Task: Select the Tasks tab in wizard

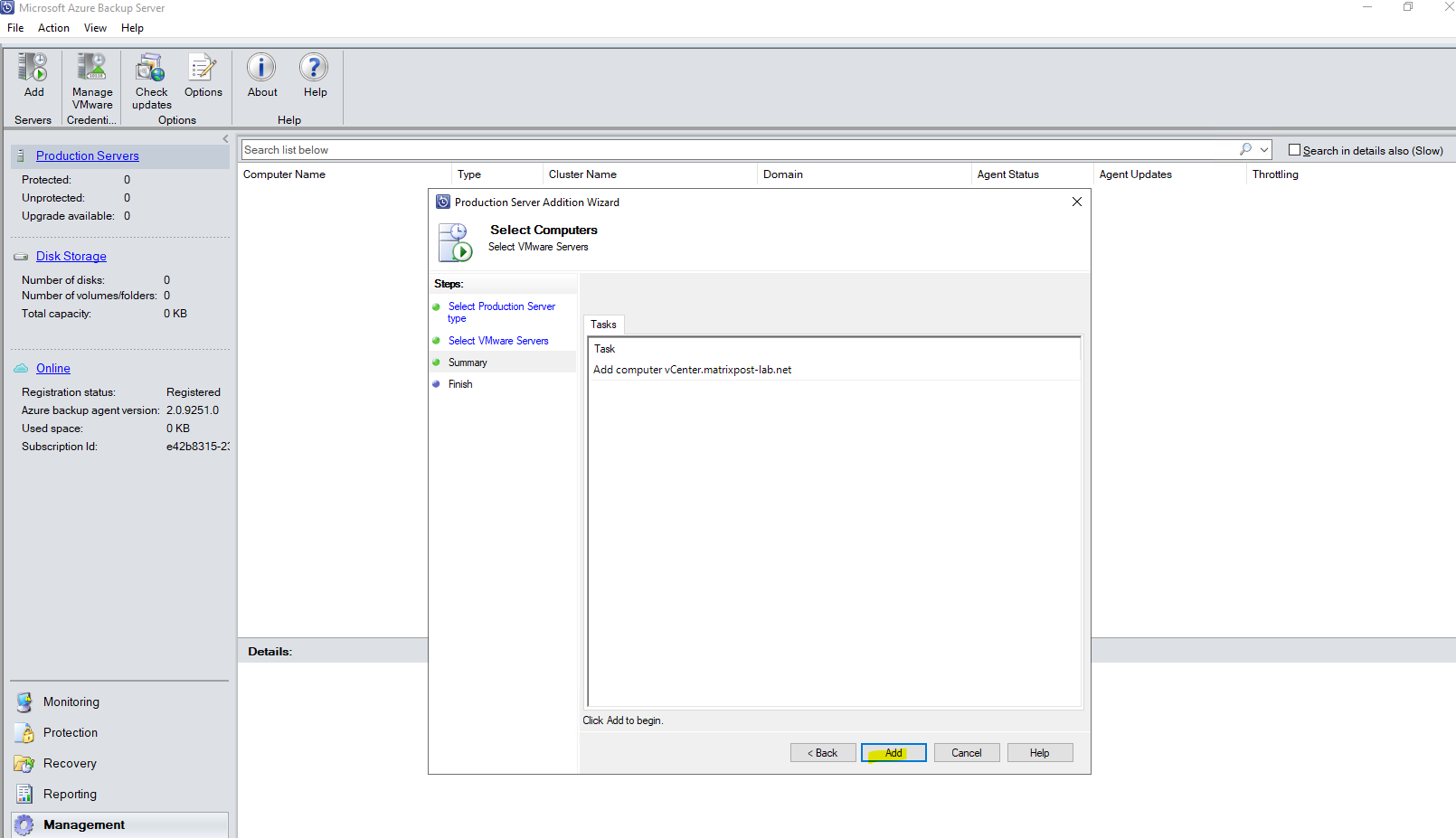Action: (603, 325)
